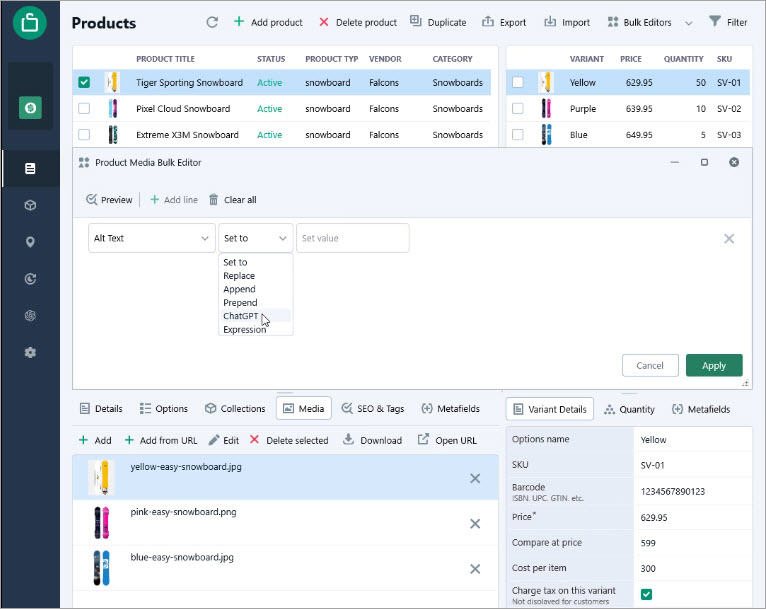
Task: Check the Purple variant checkbox
Action: pyautogui.click(x=518, y=108)
